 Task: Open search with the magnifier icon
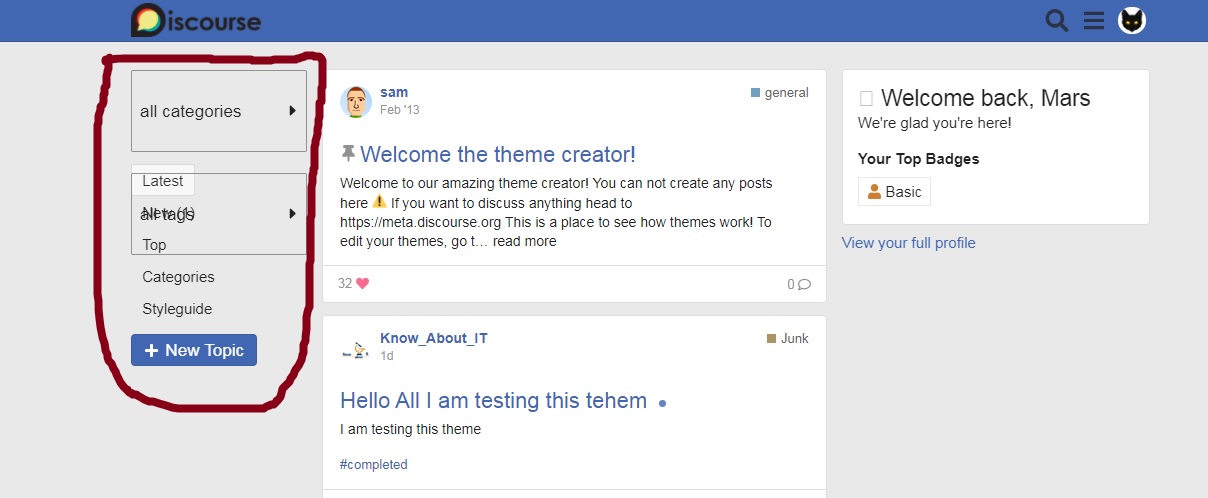[1056, 21]
